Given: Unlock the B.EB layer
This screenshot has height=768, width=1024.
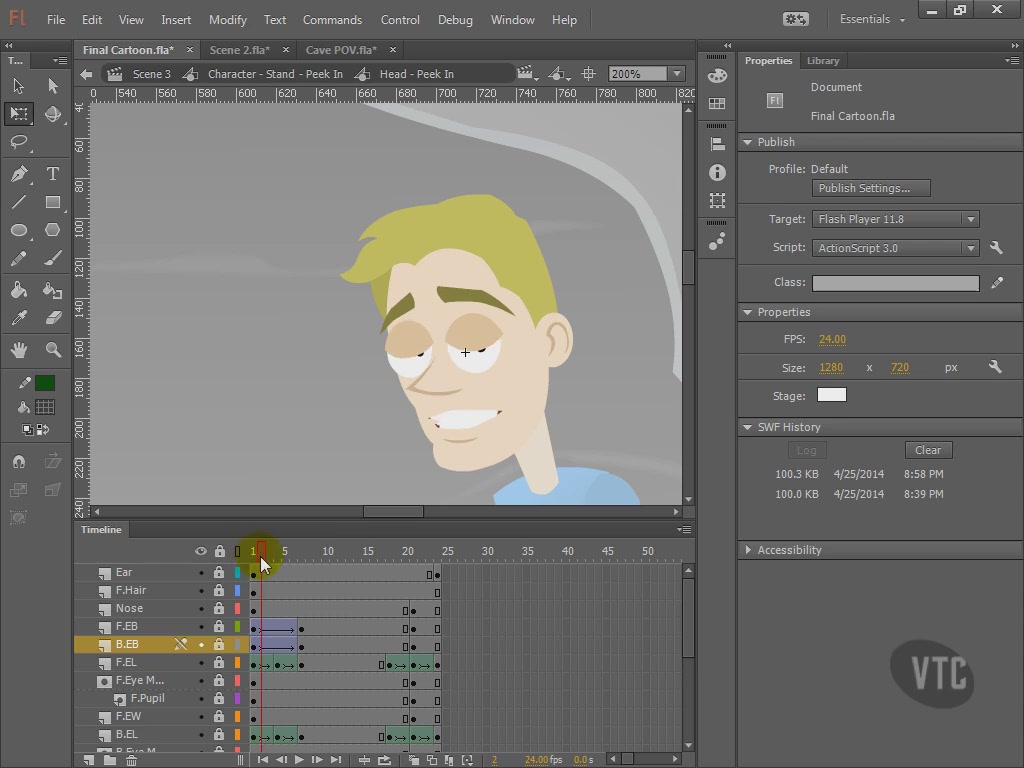Looking at the screenshot, I should pos(219,645).
